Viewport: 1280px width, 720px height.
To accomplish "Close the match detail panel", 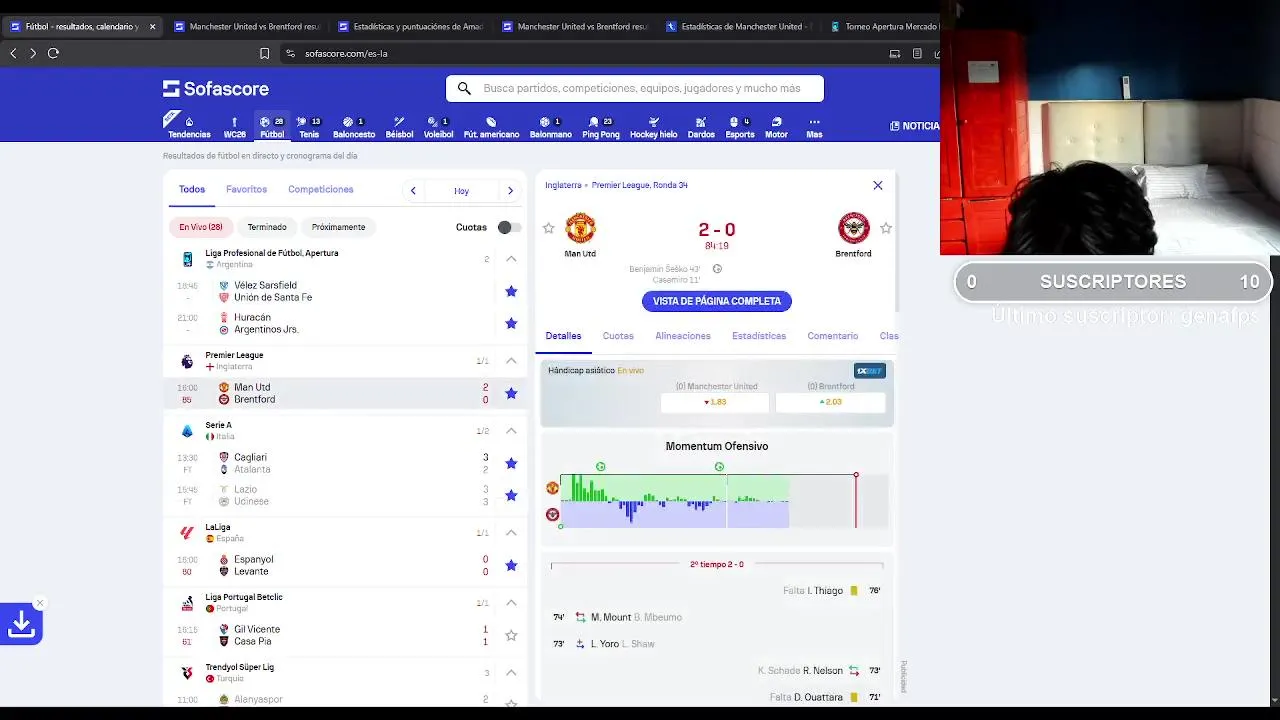I will coord(878,185).
